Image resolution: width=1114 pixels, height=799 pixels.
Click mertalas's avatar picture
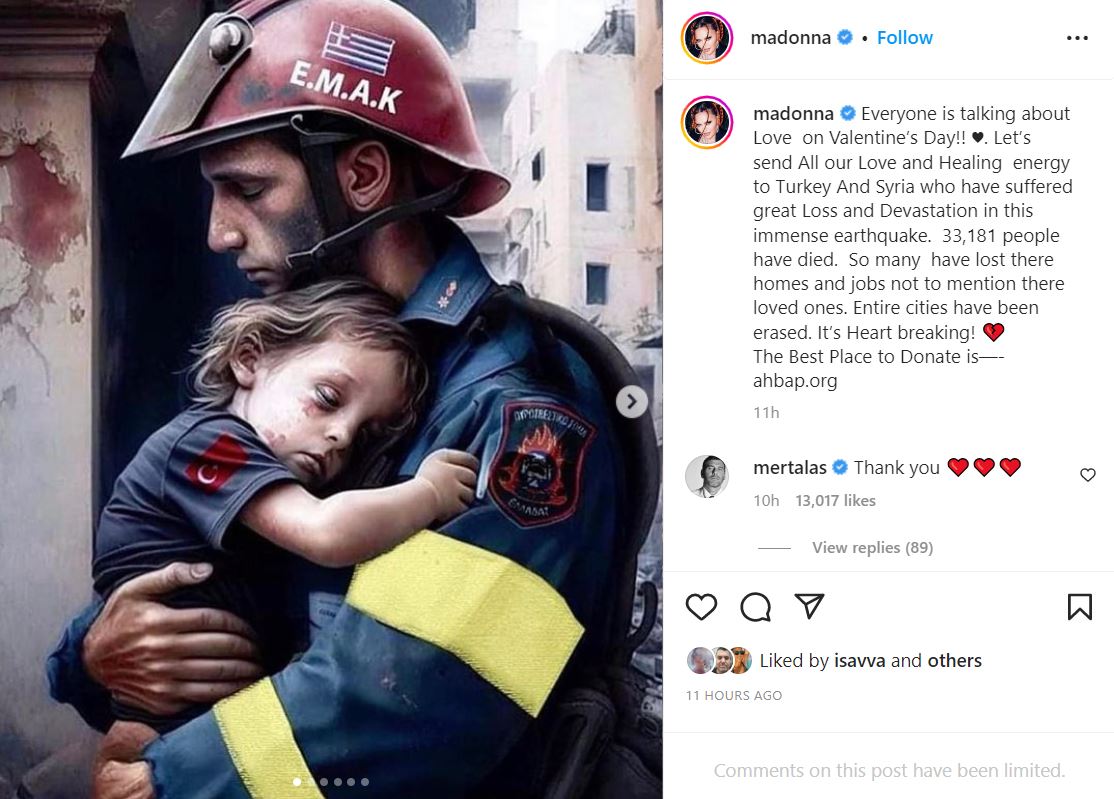pos(707,476)
